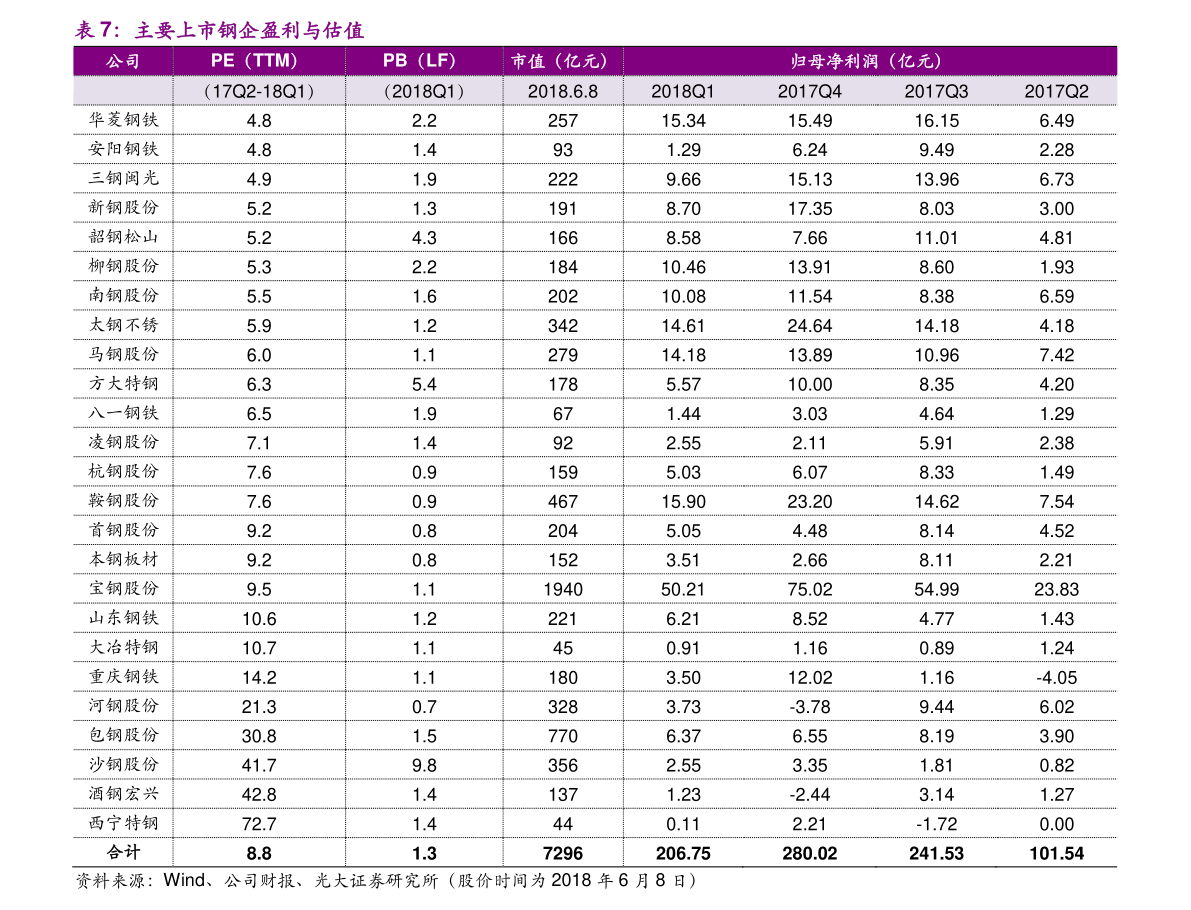
Task: Click the 公司 column header
Action: [123, 61]
